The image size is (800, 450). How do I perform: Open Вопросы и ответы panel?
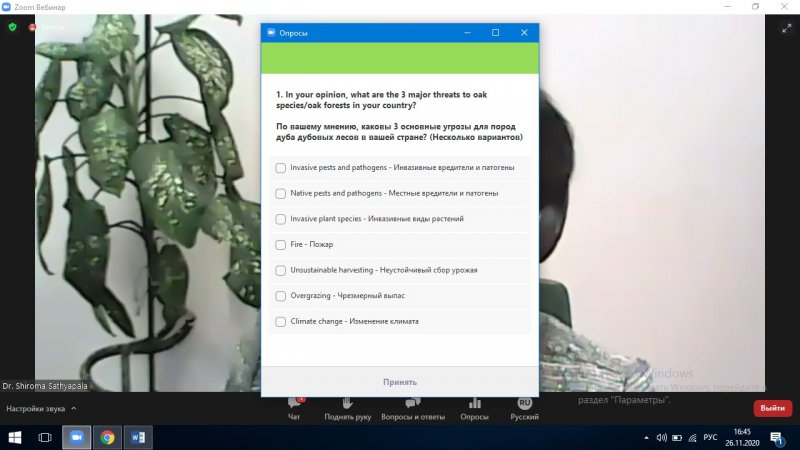click(413, 409)
